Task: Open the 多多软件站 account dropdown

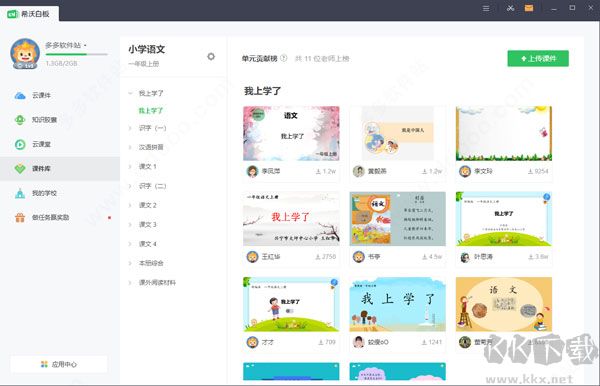Action: click(x=66, y=45)
